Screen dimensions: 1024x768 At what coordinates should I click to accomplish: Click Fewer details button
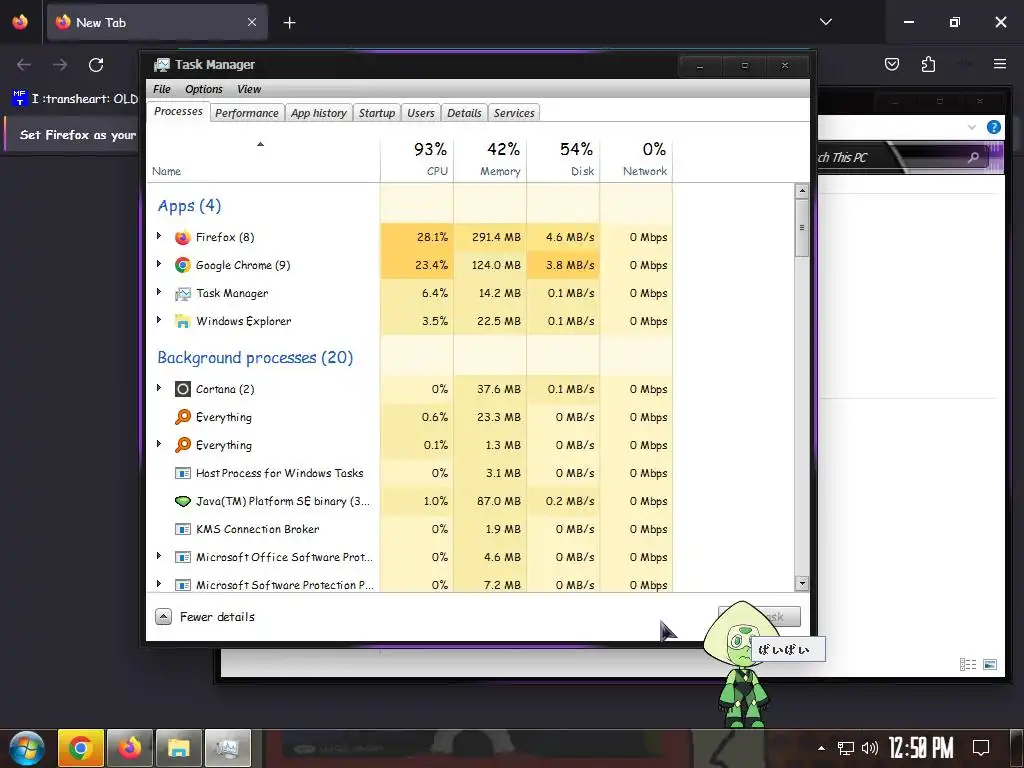coord(205,617)
